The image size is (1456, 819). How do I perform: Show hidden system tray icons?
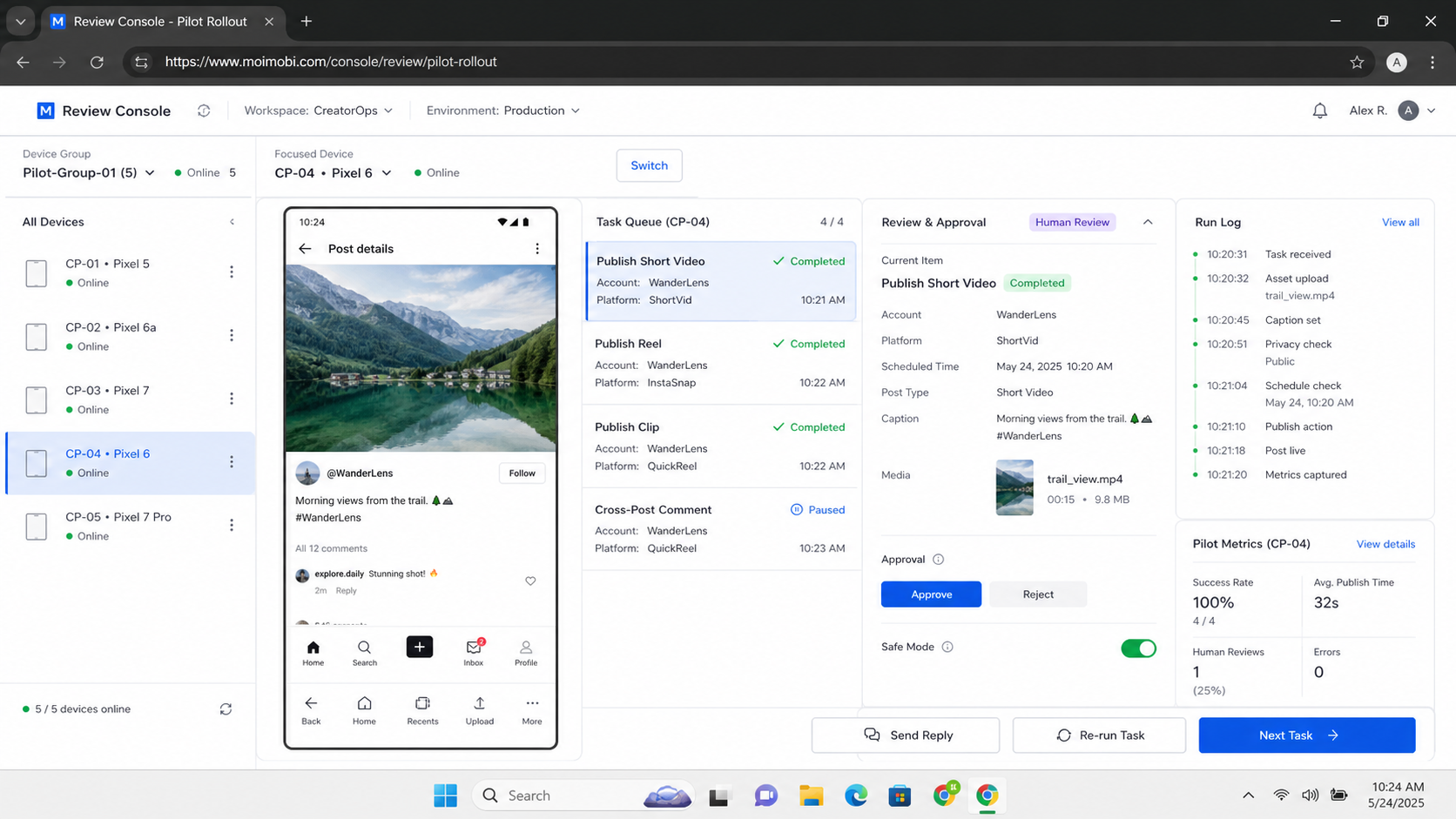tap(1248, 795)
